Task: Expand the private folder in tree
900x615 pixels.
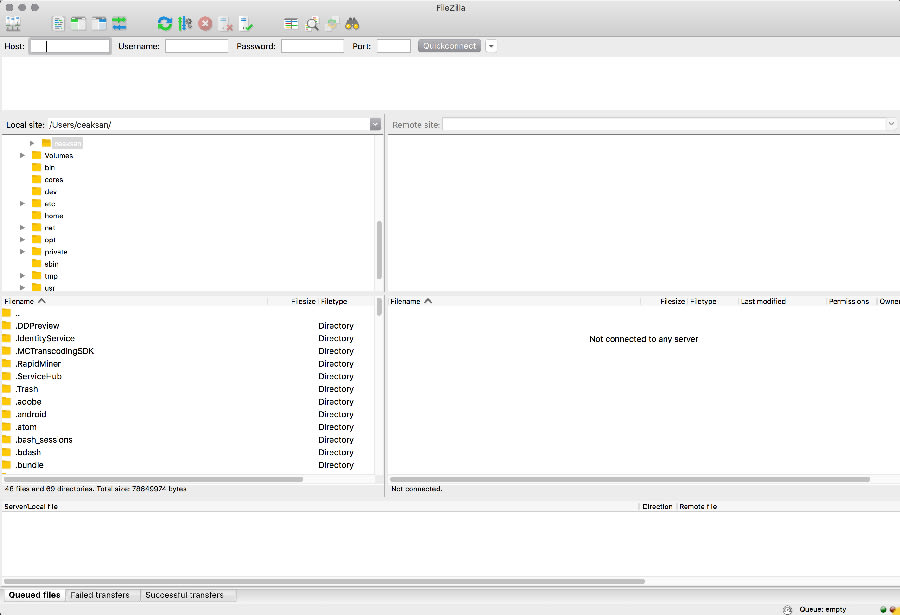Action: 22,252
